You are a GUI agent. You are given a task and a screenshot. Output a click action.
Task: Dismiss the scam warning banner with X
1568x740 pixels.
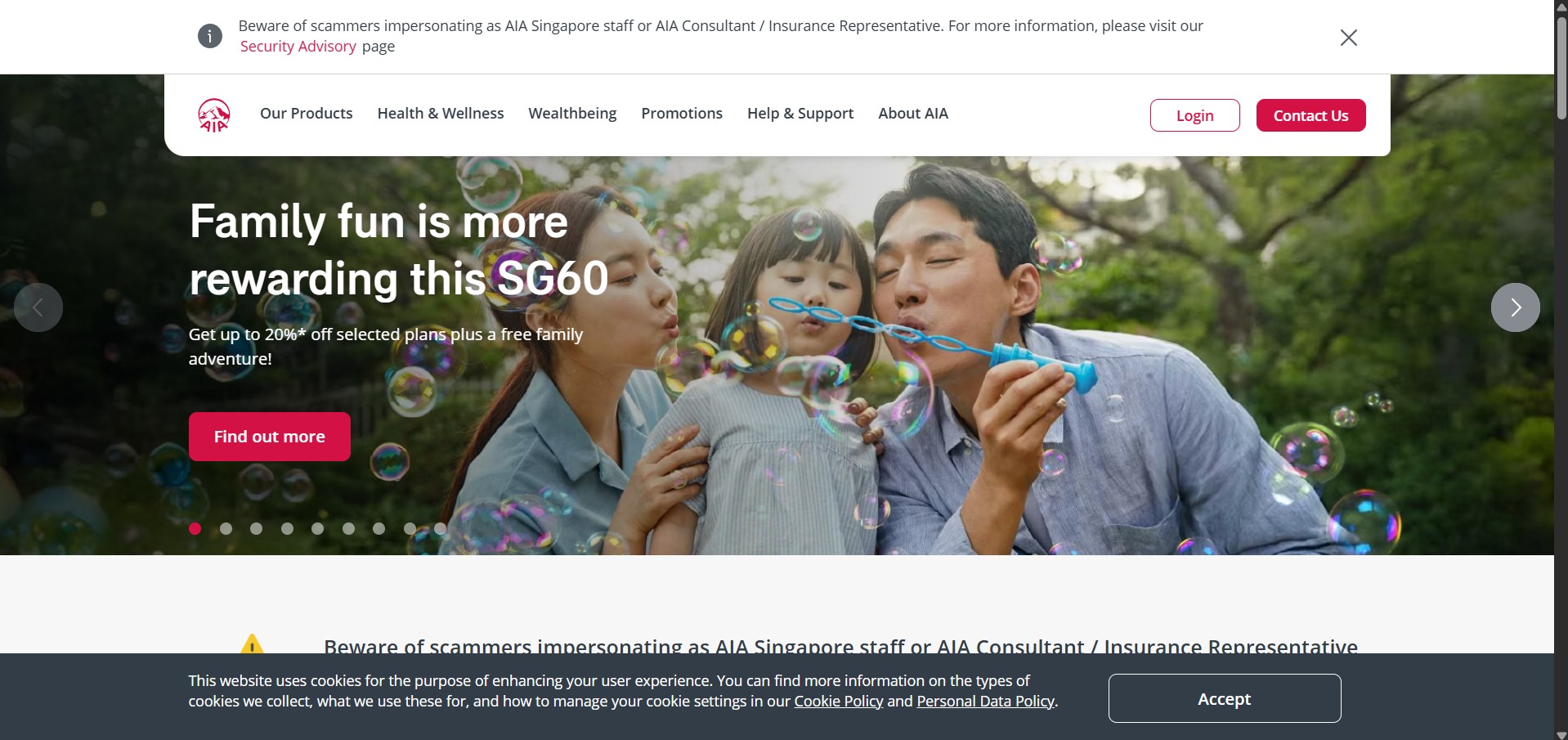pos(1349,38)
